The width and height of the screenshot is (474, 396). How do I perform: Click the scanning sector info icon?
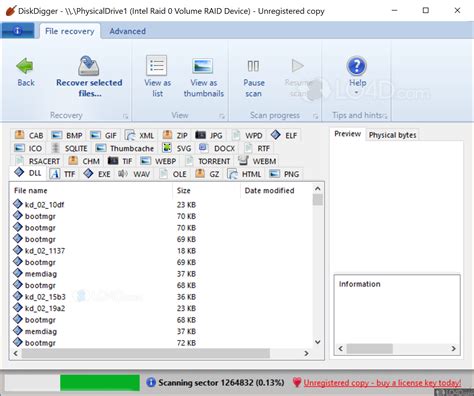(151, 382)
